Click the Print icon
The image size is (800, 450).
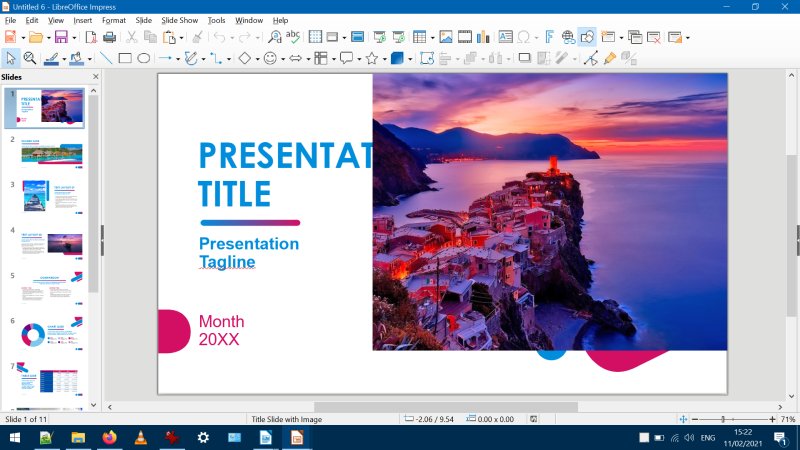pyautogui.click(x=109, y=37)
